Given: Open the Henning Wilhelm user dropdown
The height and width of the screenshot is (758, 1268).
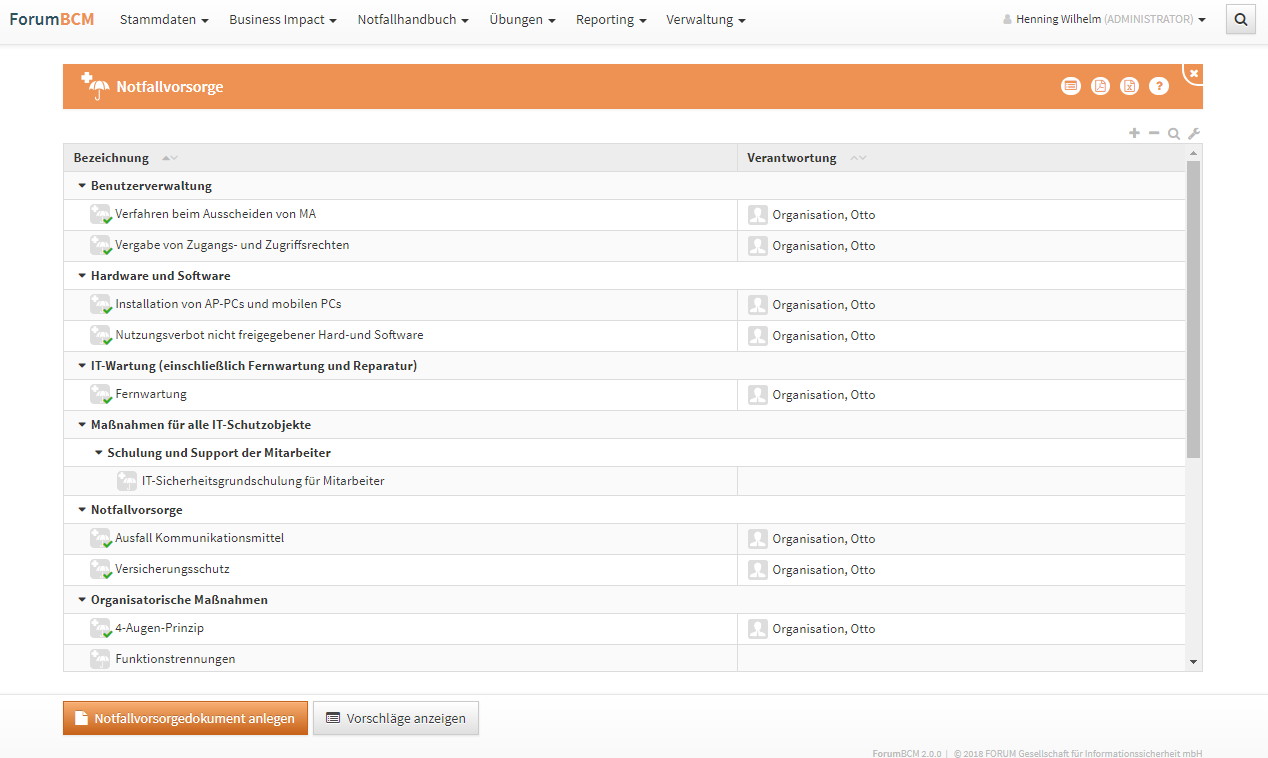Looking at the screenshot, I should pyautogui.click(x=1104, y=20).
